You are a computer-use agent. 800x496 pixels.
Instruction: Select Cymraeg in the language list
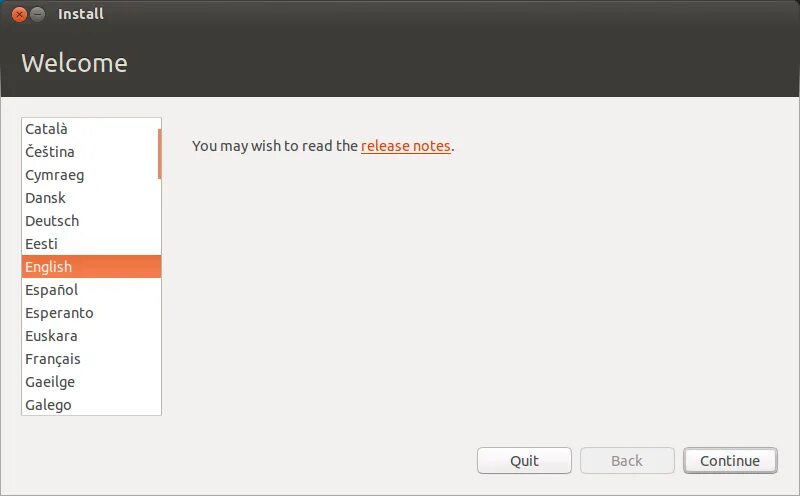(x=91, y=175)
